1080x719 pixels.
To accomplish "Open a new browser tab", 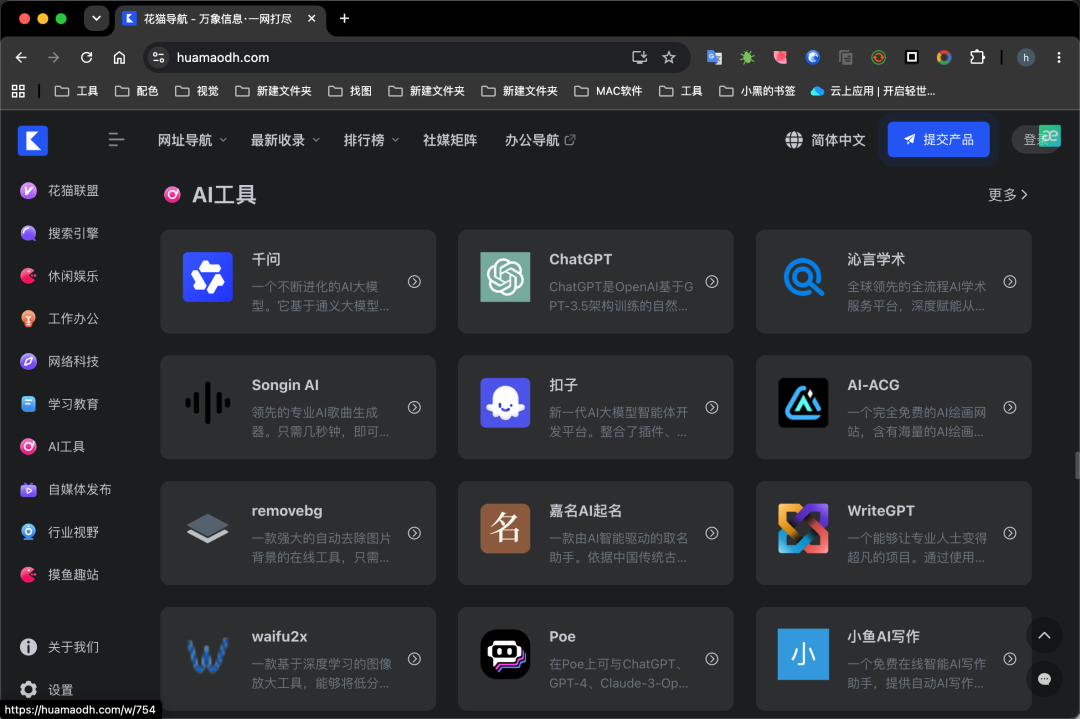I will point(344,19).
